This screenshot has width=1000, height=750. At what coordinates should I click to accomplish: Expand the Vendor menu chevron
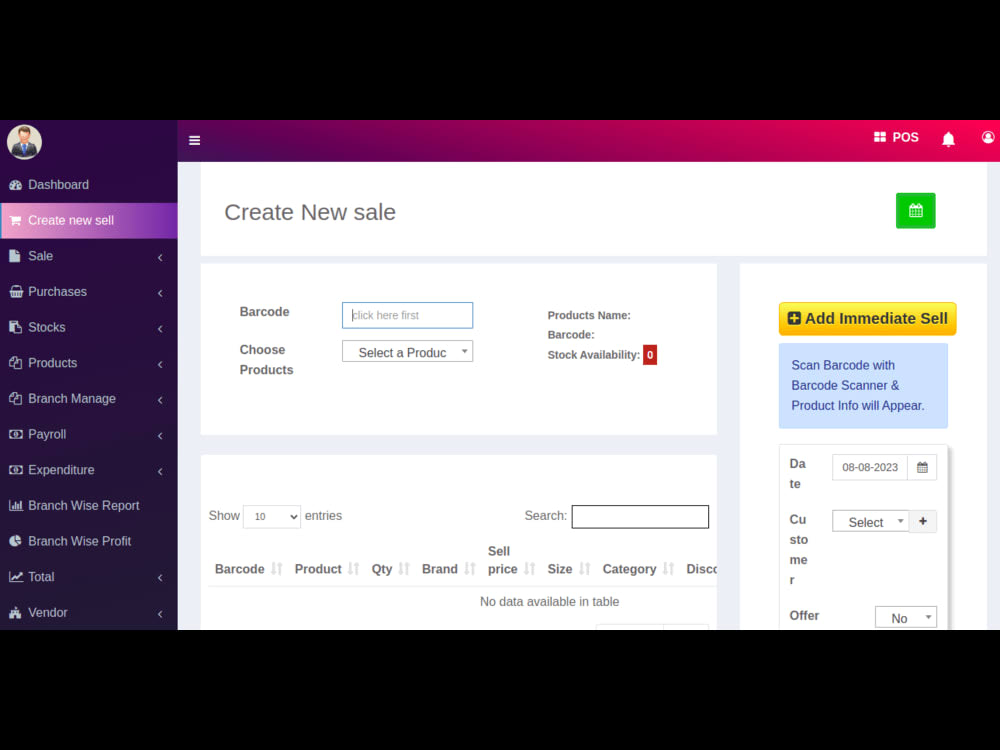[160, 614]
